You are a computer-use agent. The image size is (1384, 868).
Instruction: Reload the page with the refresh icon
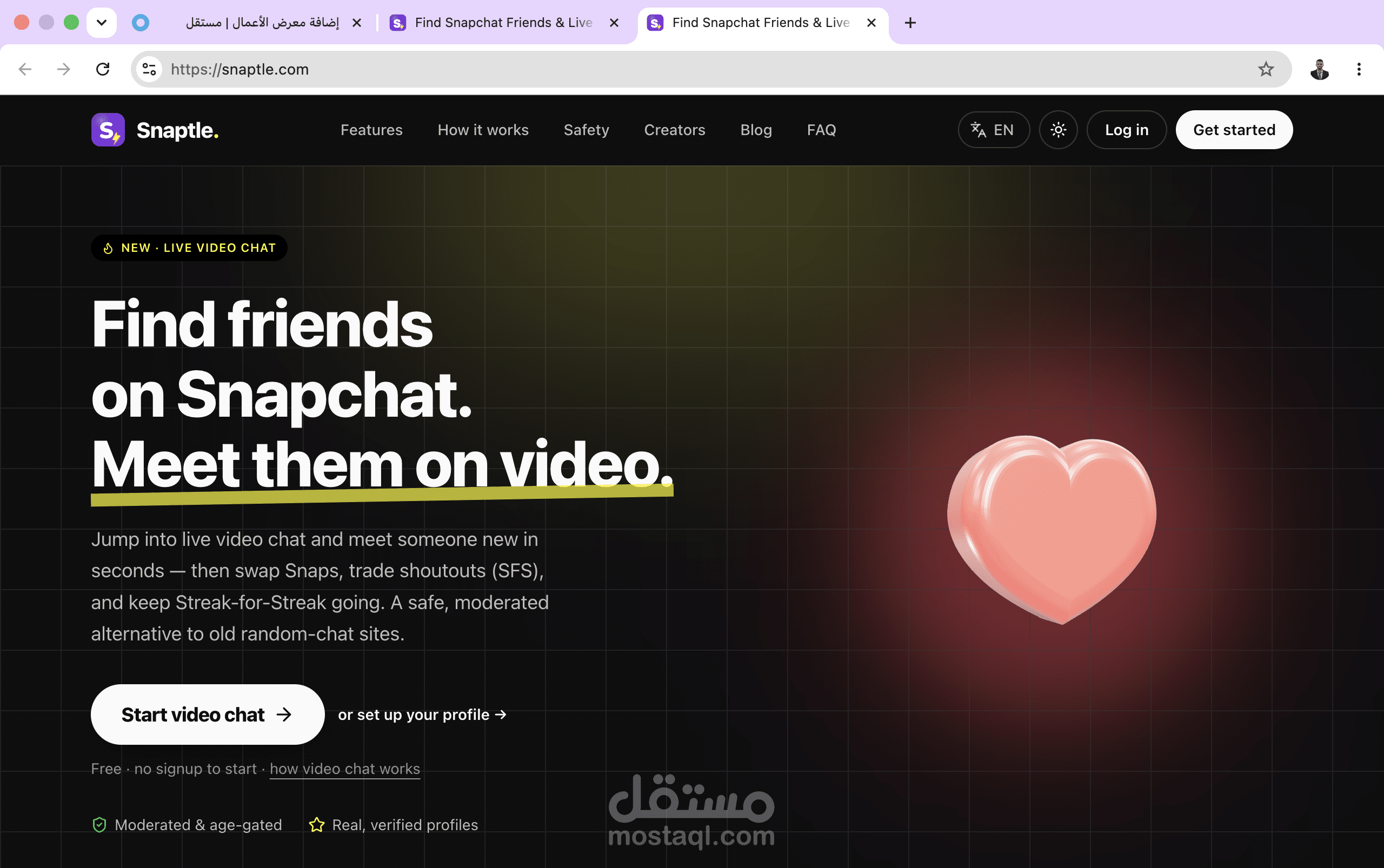[x=103, y=70]
